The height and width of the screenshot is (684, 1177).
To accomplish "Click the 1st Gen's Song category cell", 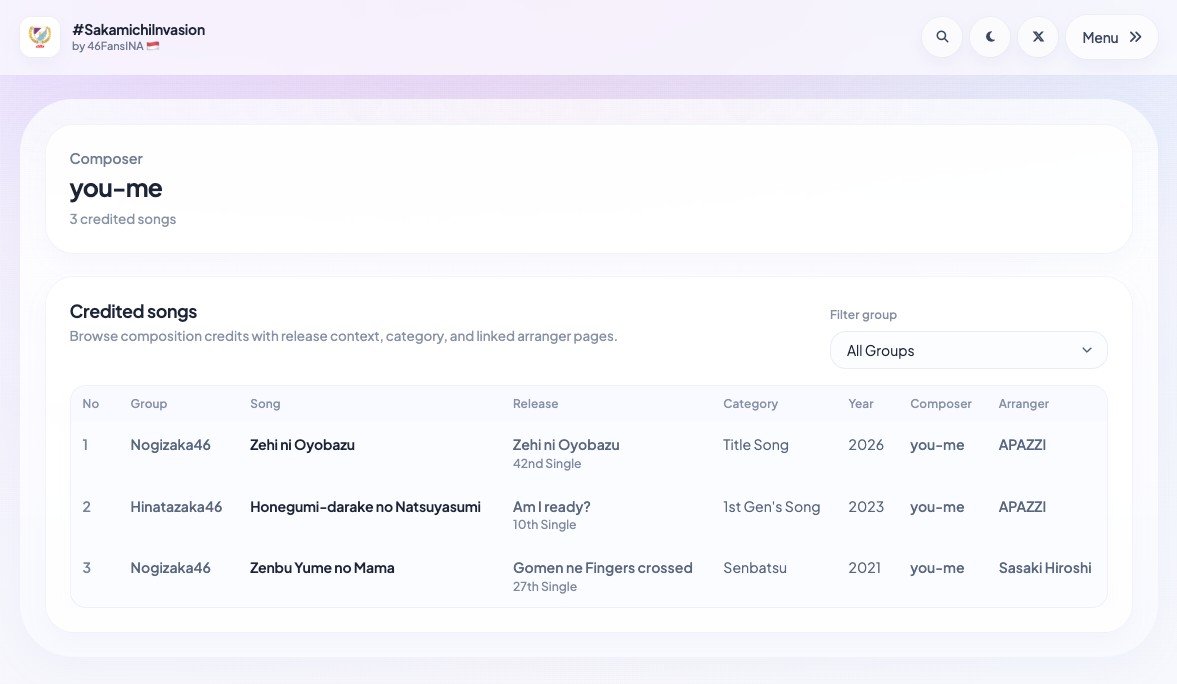I will (x=772, y=507).
